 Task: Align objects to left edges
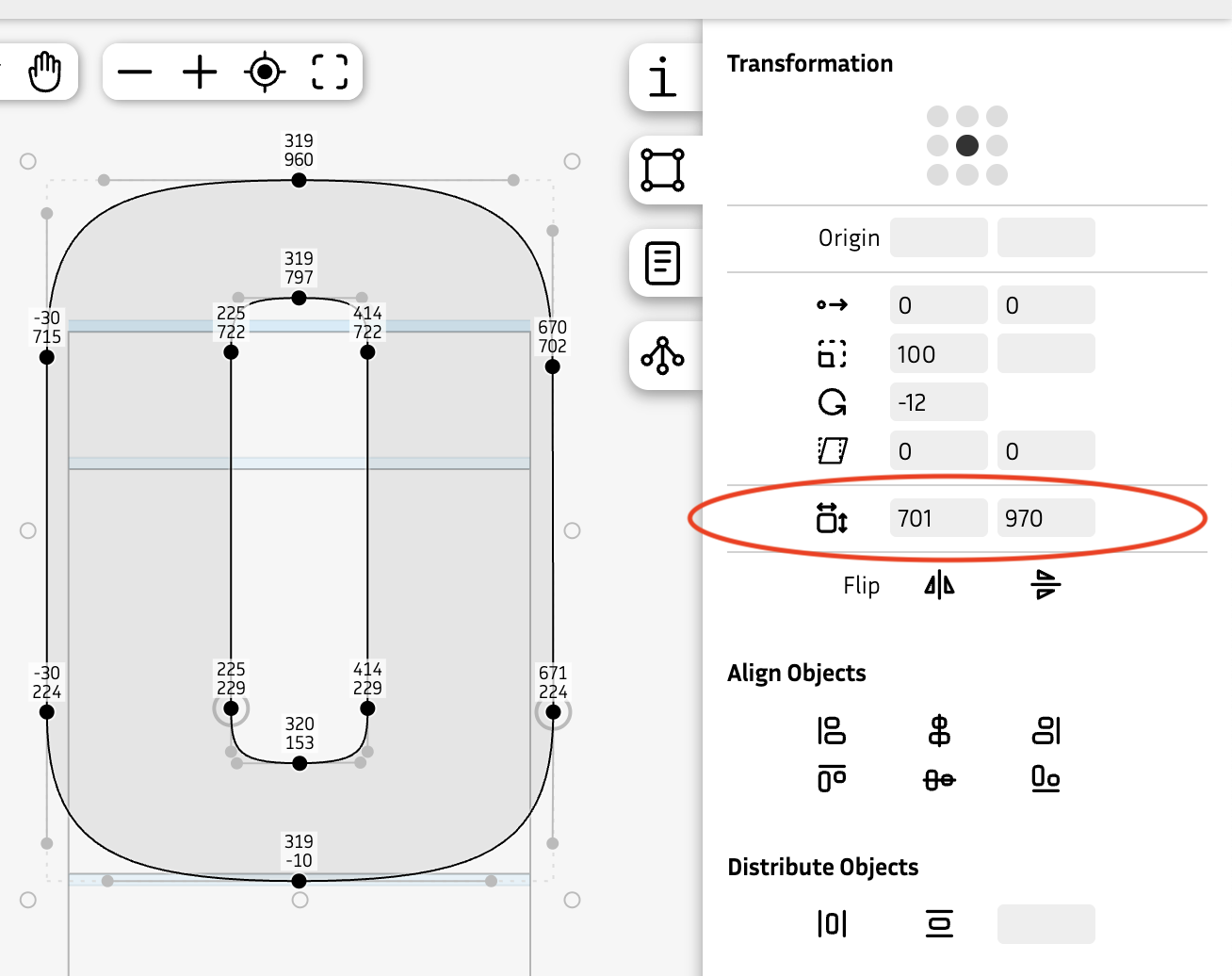tap(832, 731)
